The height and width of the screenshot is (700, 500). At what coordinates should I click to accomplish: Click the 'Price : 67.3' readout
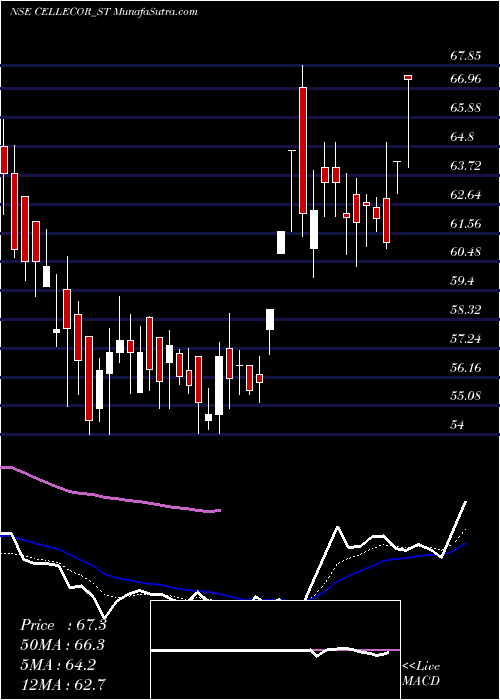click(63, 625)
